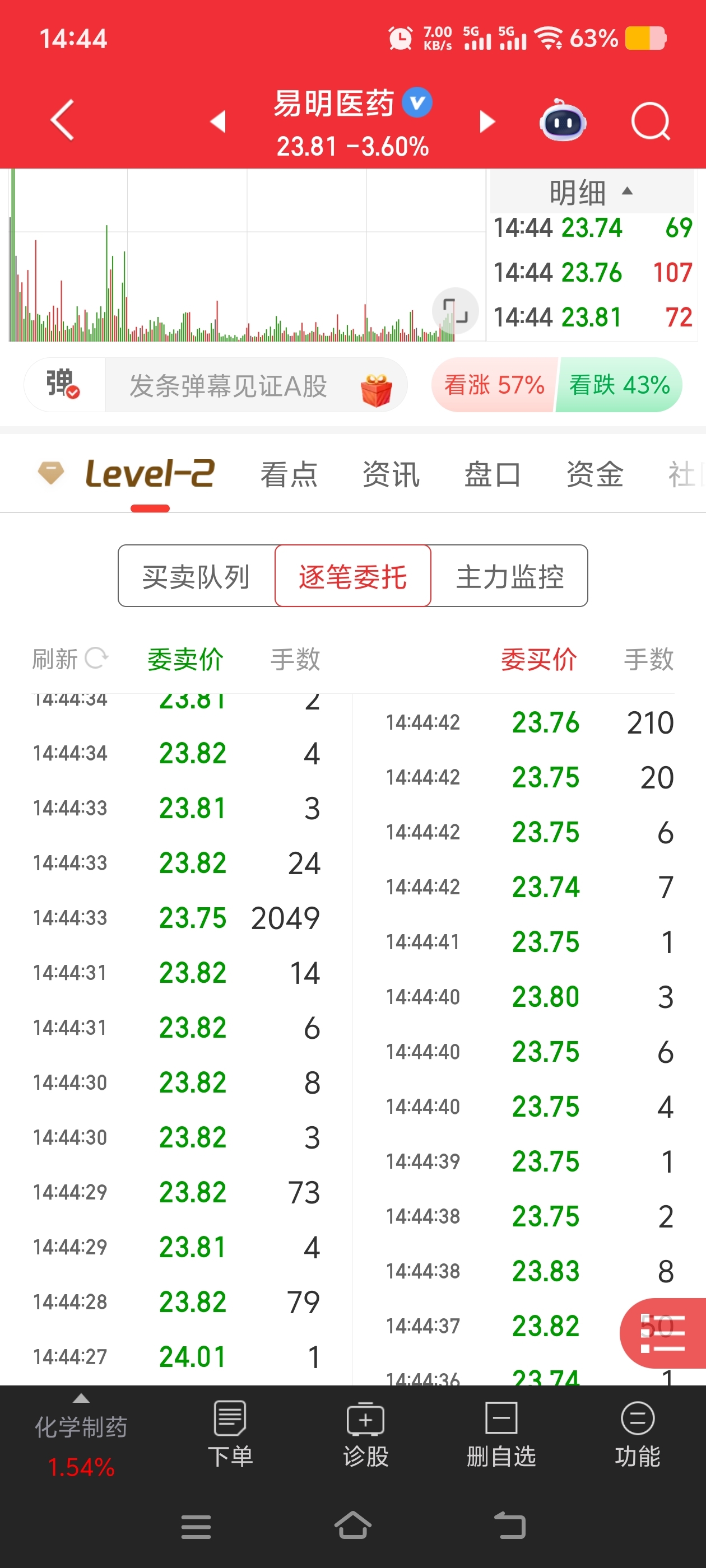Tap the 14:44 23.76 107 detail row
This screenshot has height=1568, width=706.
tap(593, 272)
